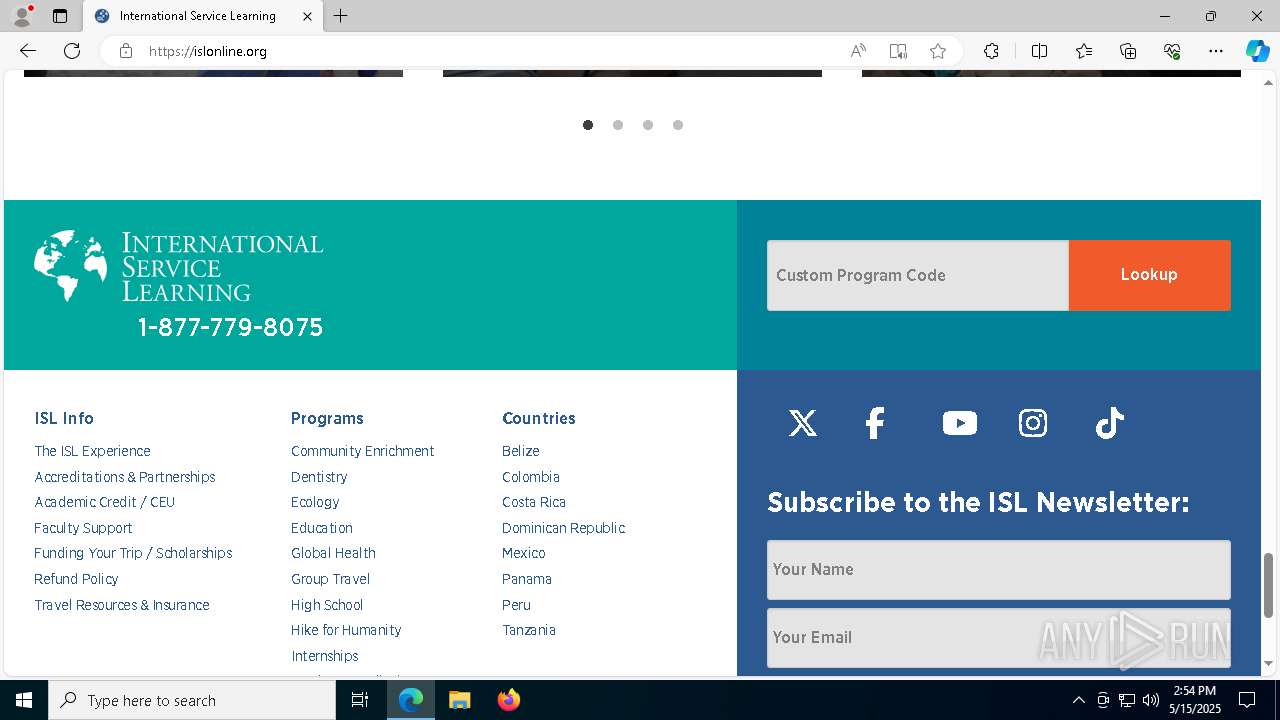Open the Tanzania country page
Image resolution: width=1280 pixels, height=720 pixels.
[x=529, y=630]
